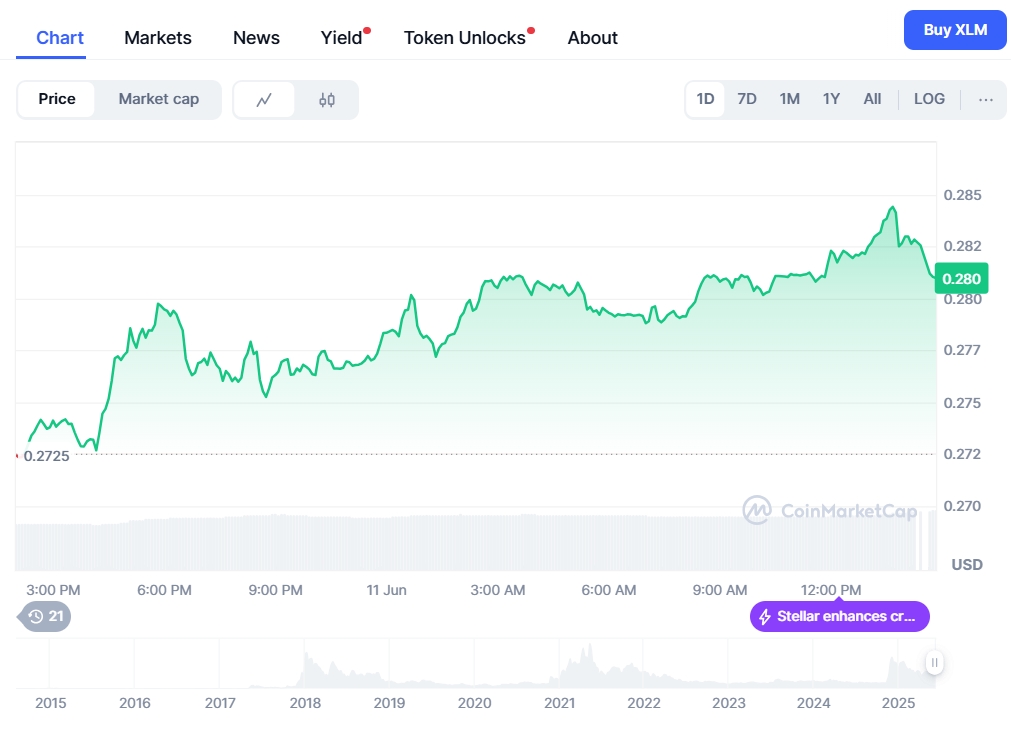
Task: Go to the News tab
Action: 256,38
